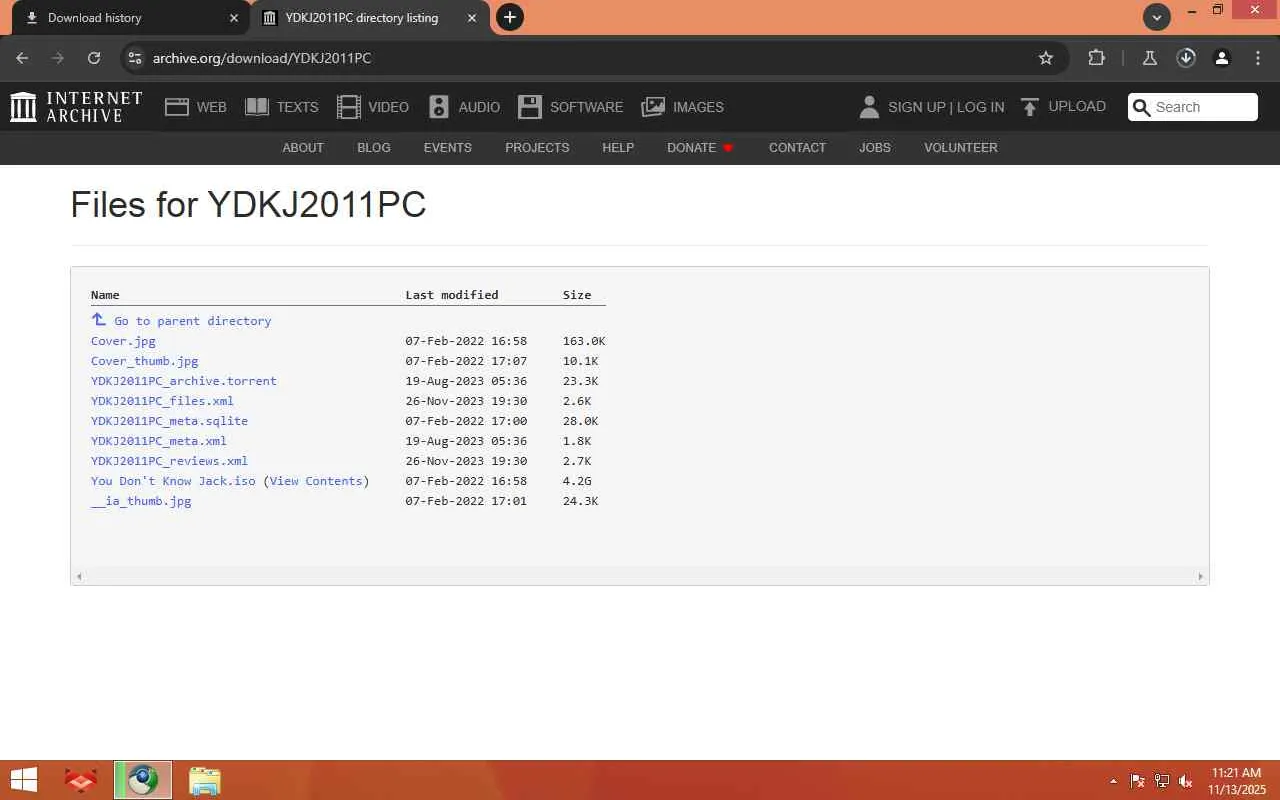Click the volume icon in system tray

[1186, 781]
